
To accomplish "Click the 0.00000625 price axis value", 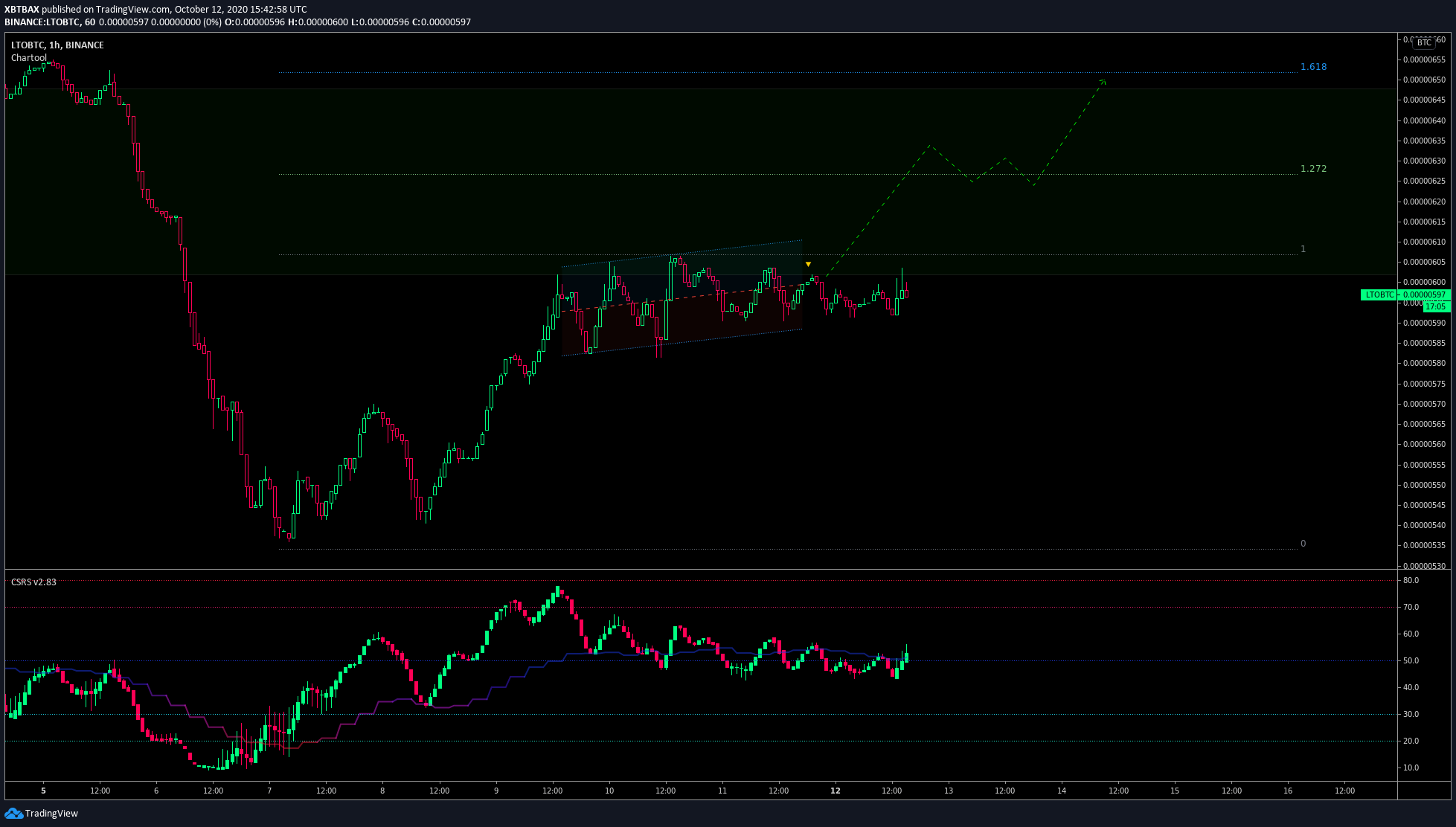I will coord(1424,181).
